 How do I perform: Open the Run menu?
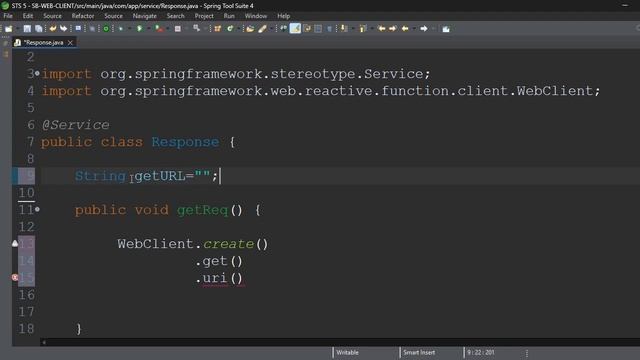pos(229,16)
